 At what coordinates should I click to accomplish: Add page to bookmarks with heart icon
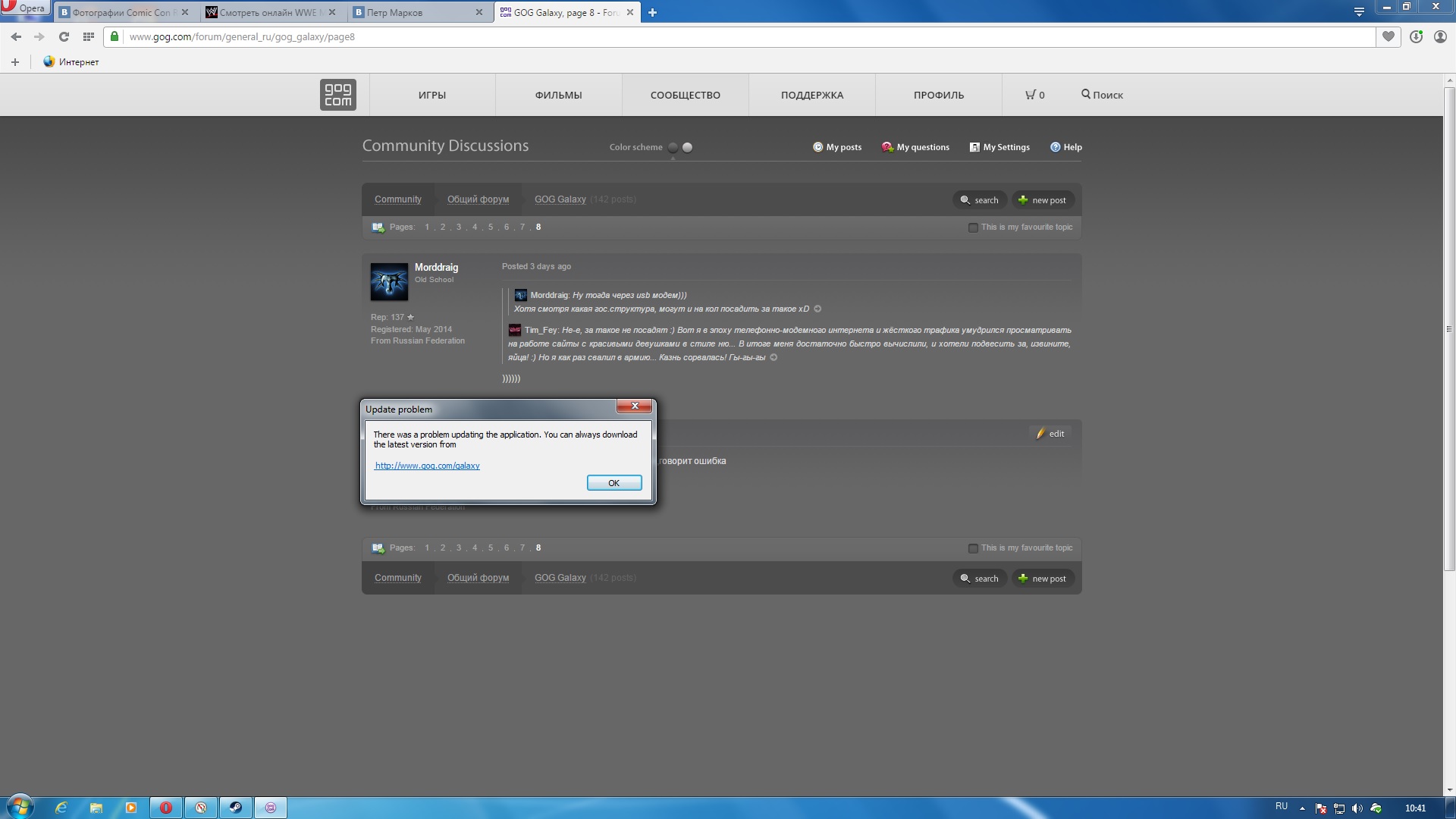click(x=1389, y=36)
